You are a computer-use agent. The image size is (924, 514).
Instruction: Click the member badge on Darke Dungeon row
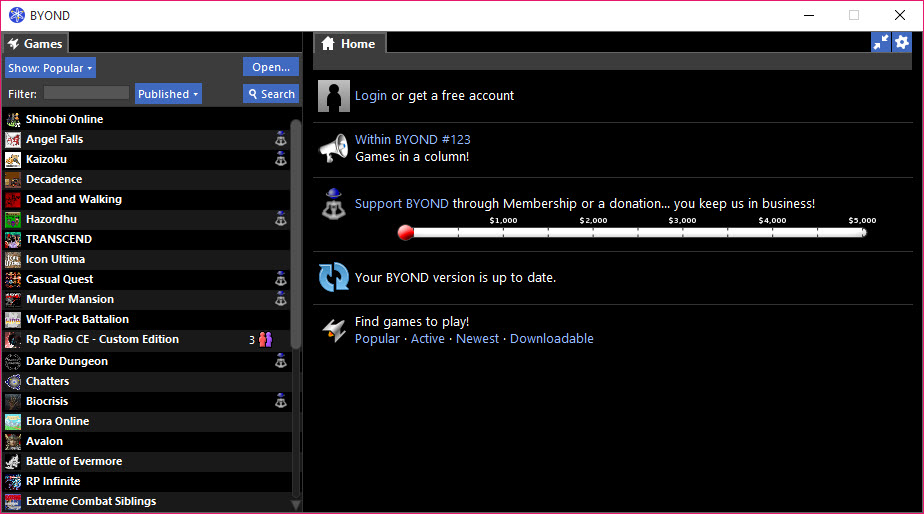tap(280, 361)
